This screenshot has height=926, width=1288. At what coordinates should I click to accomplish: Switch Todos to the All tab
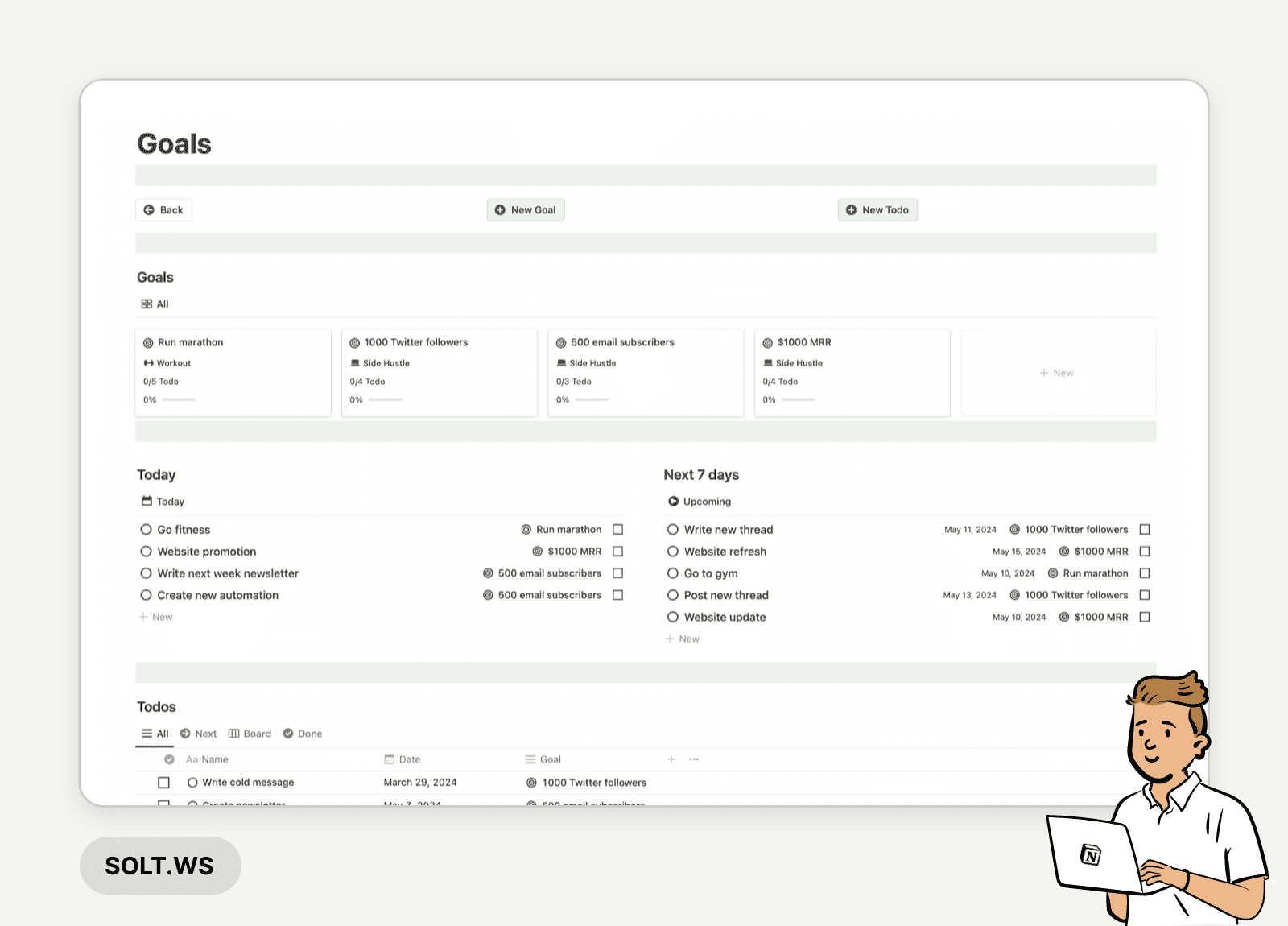pos(155,734)
